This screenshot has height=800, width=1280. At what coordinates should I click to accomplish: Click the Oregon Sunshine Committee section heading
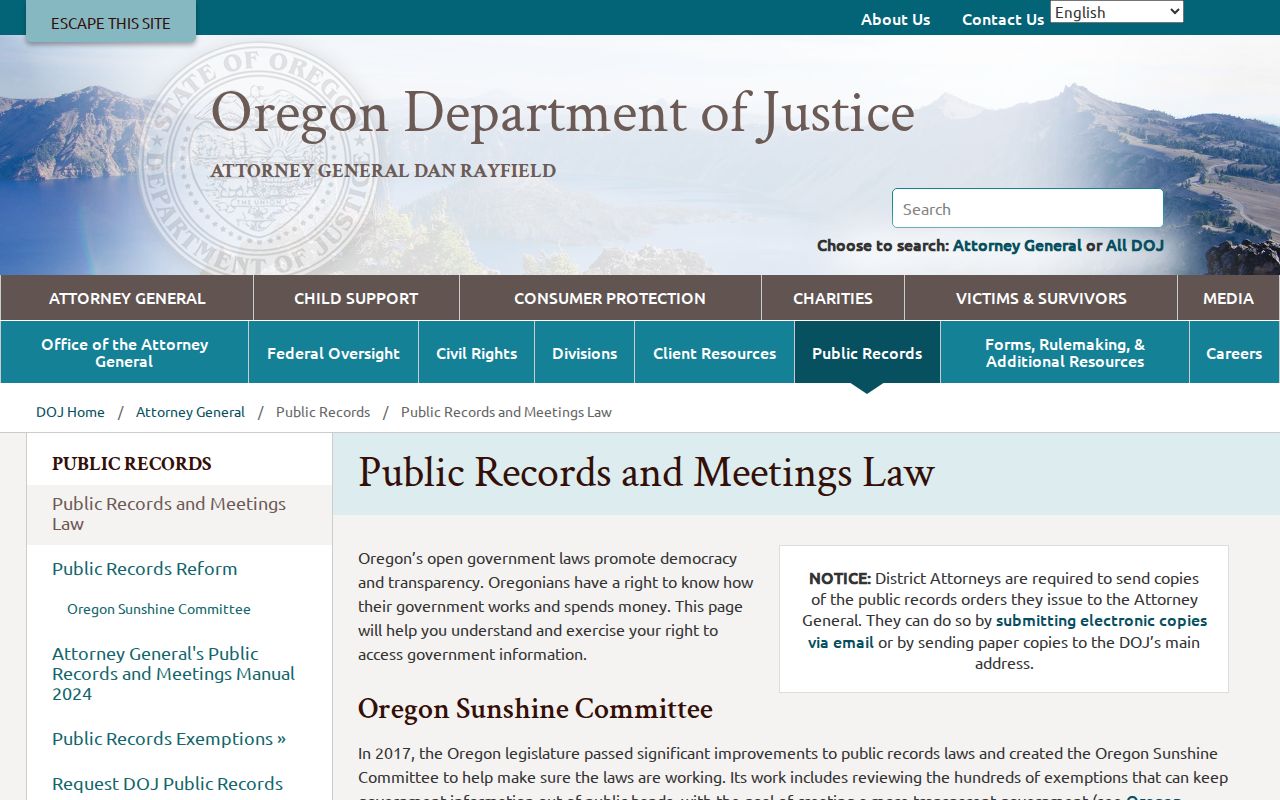click(x=535, y=709)
